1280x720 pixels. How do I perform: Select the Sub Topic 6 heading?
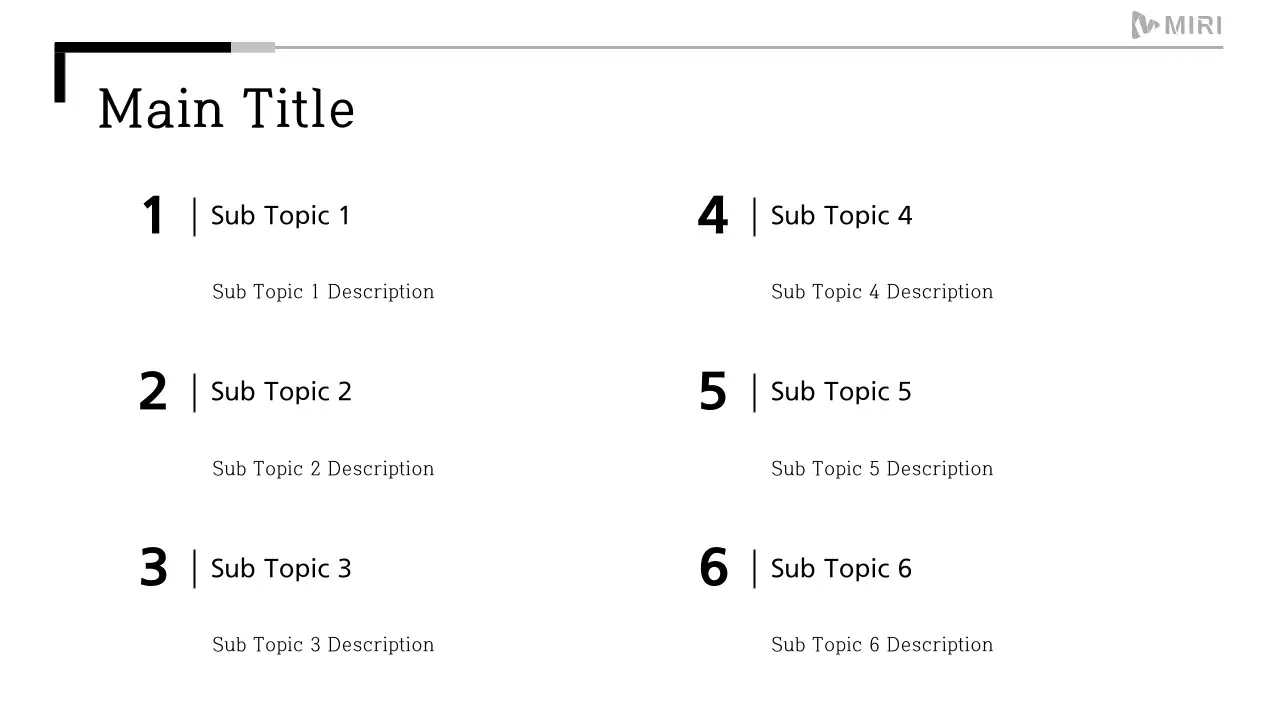[841, 569]
